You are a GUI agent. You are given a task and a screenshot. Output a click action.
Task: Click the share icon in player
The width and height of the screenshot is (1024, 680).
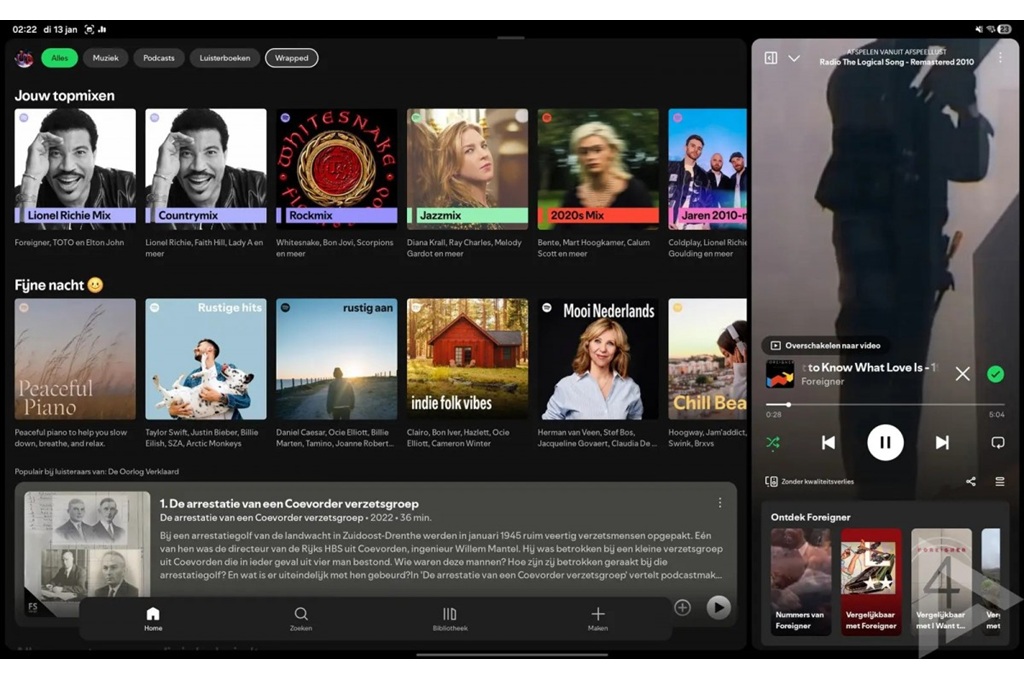point(971,481)
